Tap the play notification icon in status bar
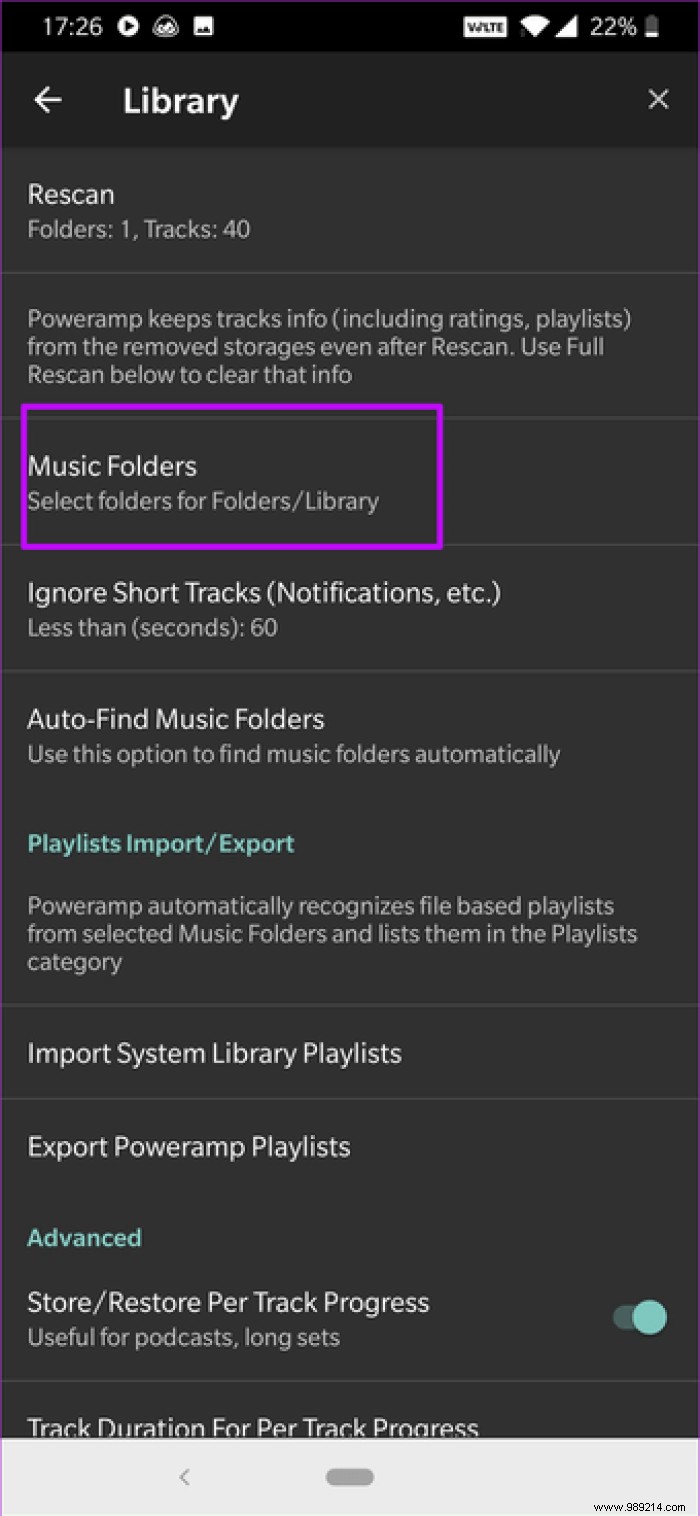Screen dimensions: 700x1516 (127, 25)
